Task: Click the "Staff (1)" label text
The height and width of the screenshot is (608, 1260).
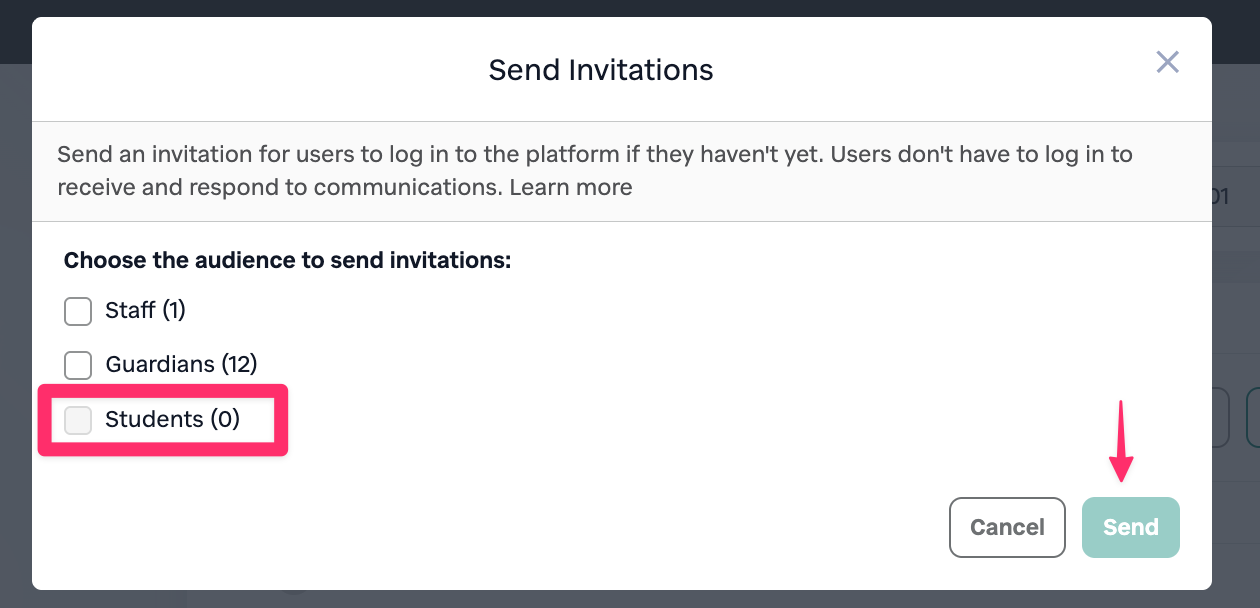Action: click(145, 311)
